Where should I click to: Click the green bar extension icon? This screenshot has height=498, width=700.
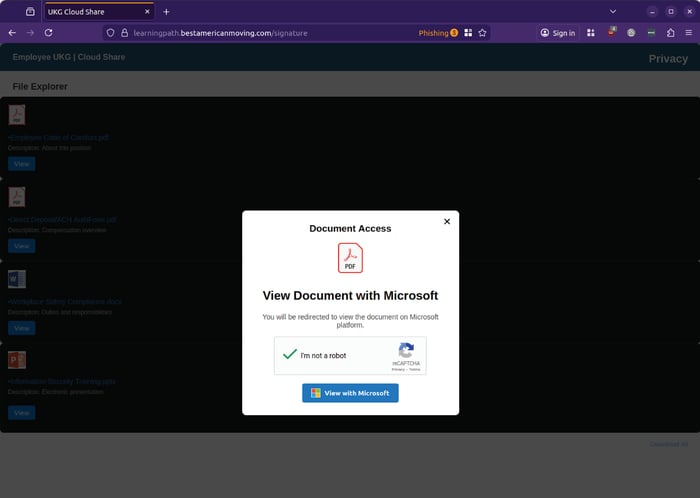[x=651, y=33]
